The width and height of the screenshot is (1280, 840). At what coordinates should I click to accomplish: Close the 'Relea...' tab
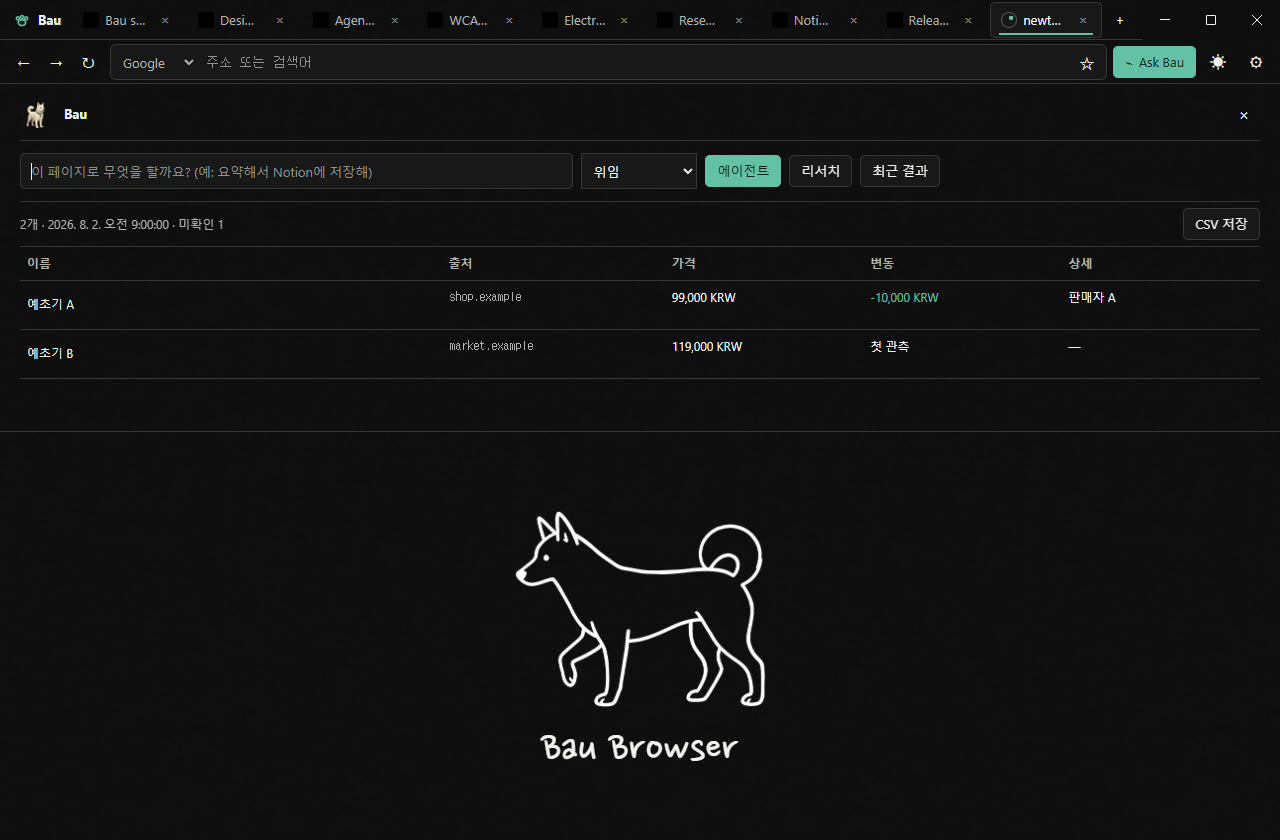point(968,20)
